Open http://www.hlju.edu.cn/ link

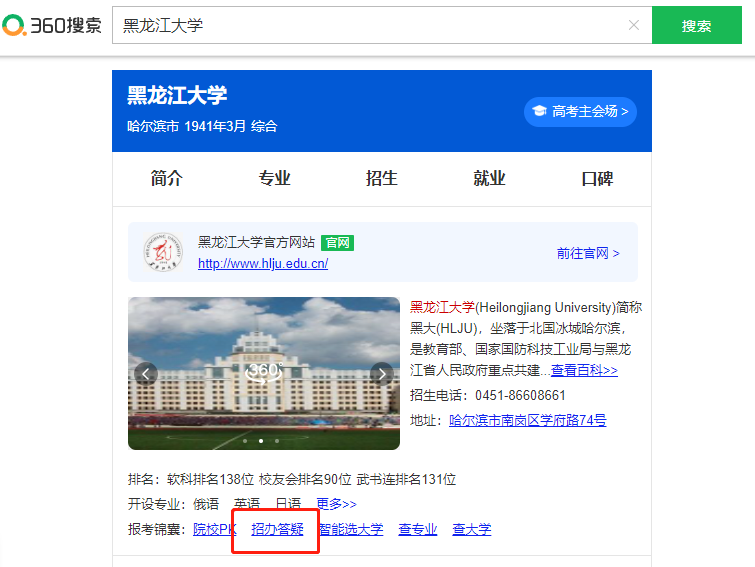pos(263,264)
